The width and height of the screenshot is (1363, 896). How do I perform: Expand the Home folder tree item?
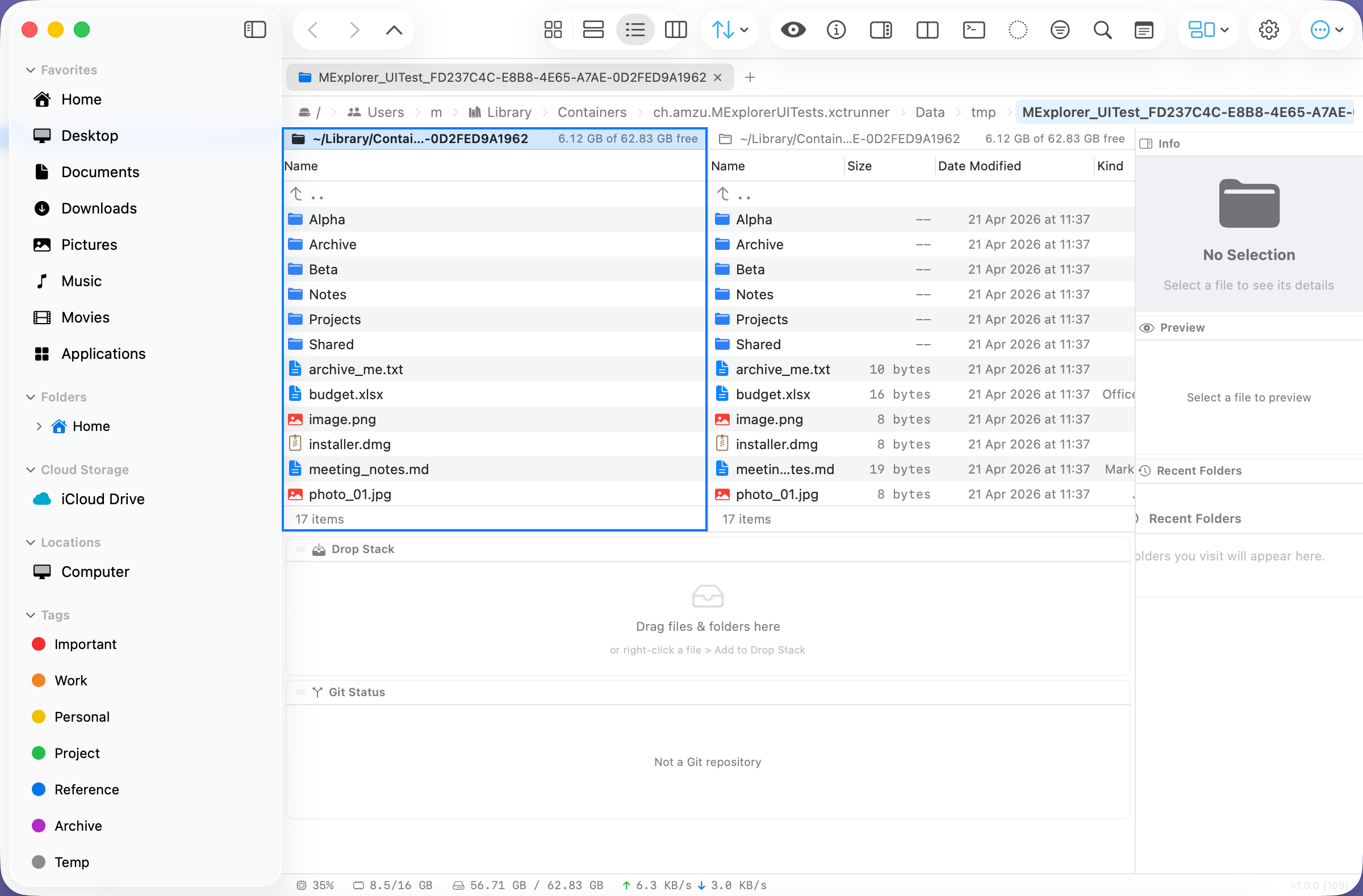point(39,426)
